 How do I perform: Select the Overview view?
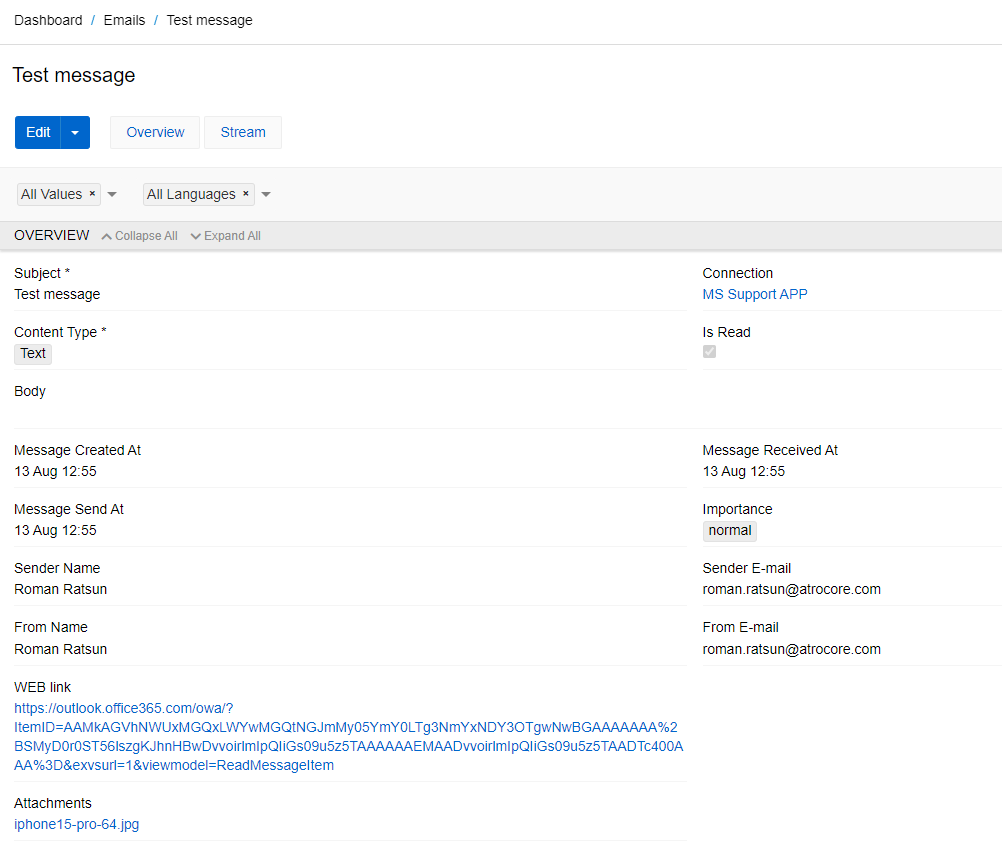(154, 132)
